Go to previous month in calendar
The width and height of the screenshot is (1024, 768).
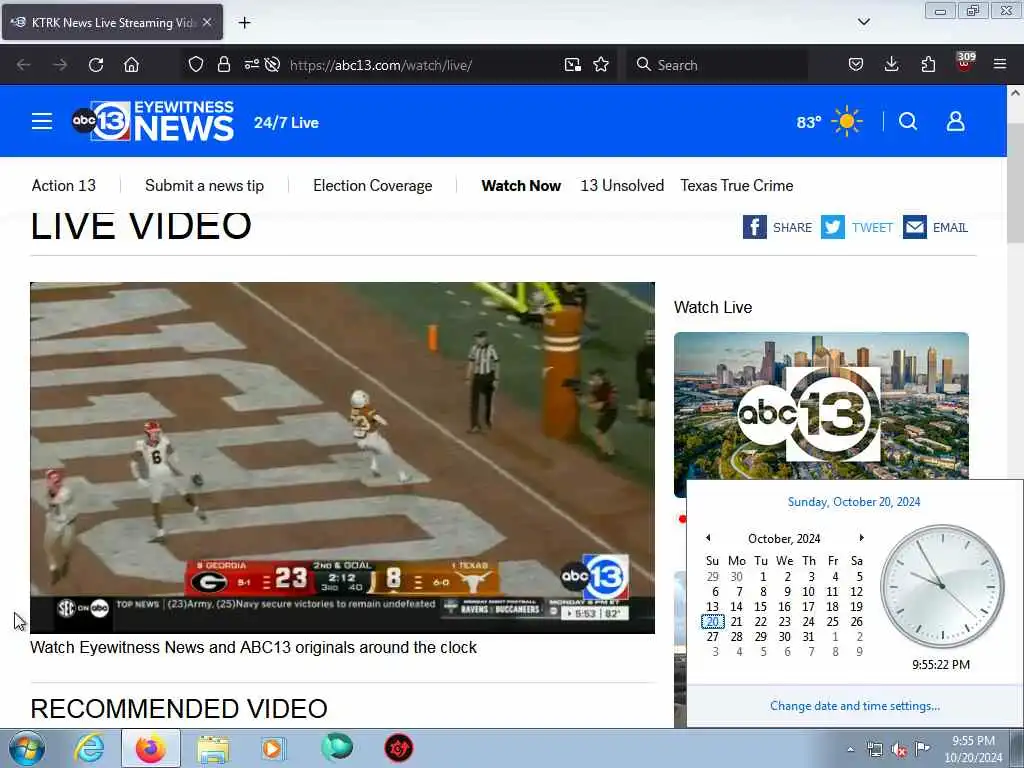pos(708,538)
